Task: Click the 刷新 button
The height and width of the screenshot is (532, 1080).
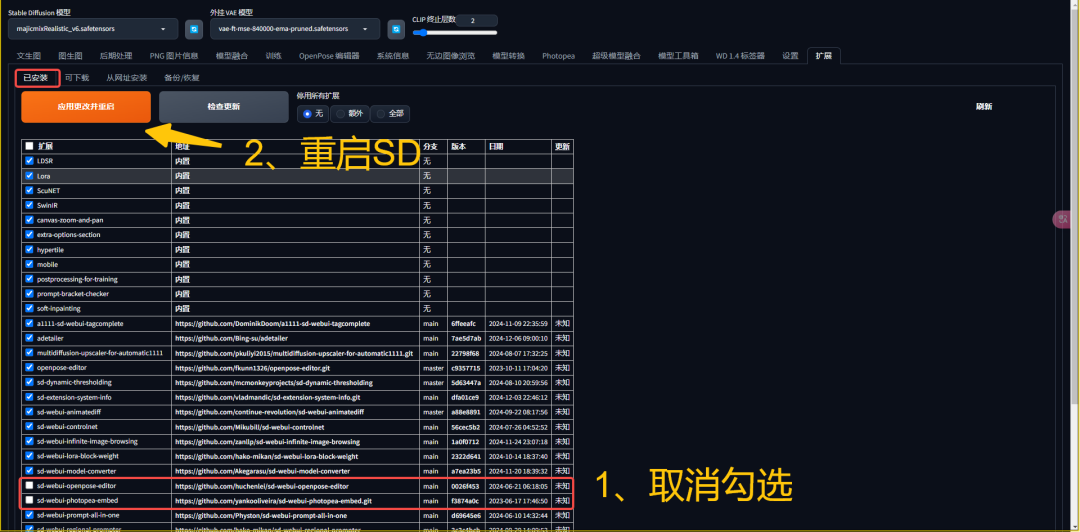Action: pos(984,107)
